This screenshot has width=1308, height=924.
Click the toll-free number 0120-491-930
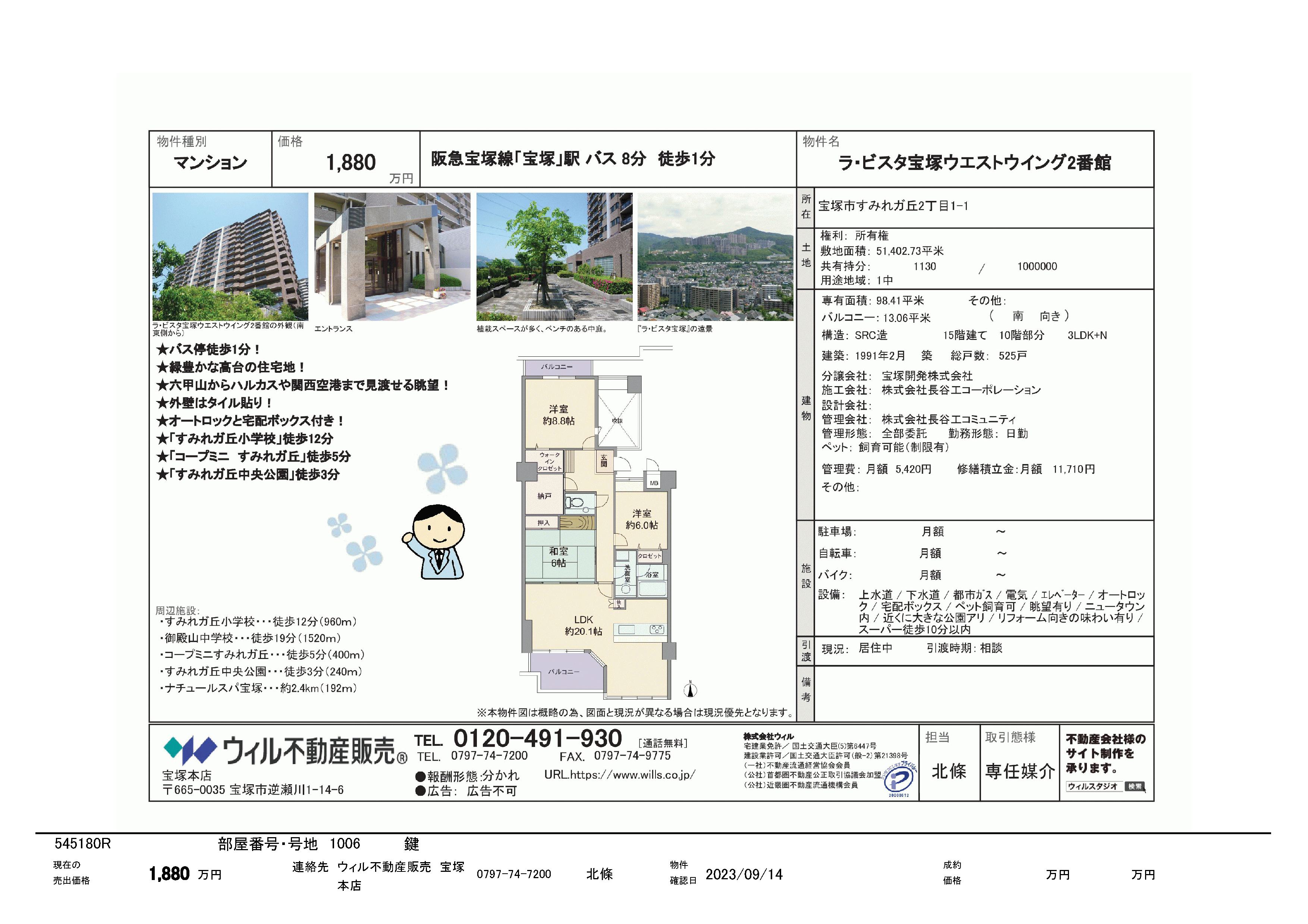pyautogui.click(x=537, y=738)
